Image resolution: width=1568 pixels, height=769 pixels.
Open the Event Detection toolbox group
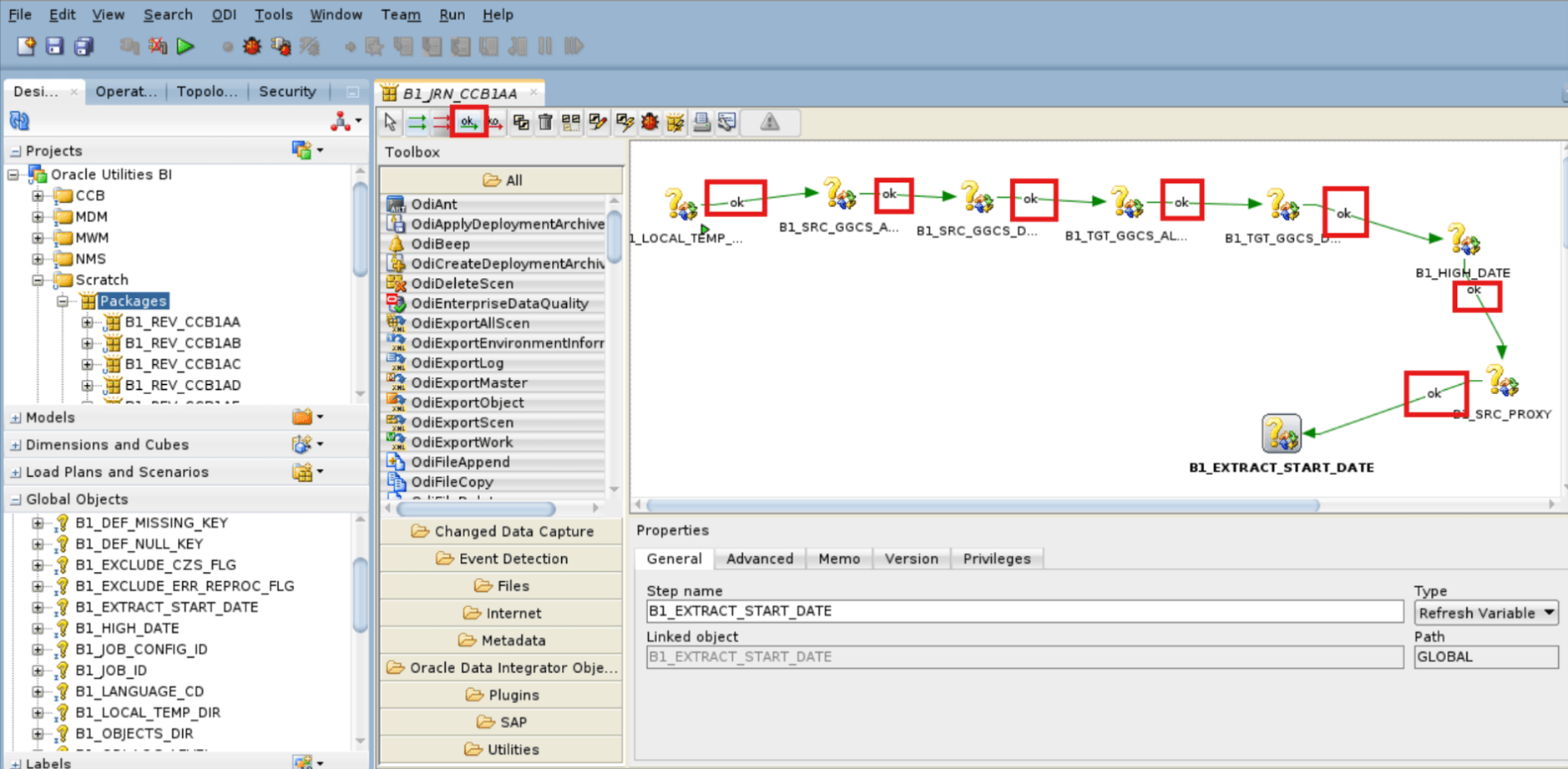coord(500,558)
